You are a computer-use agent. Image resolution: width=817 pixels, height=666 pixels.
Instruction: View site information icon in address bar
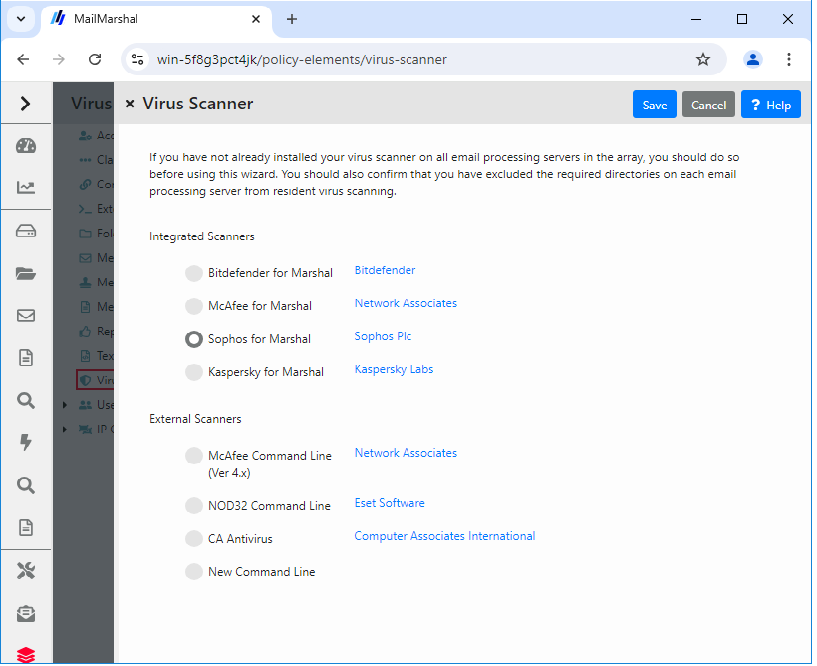(x=138, y=59)
